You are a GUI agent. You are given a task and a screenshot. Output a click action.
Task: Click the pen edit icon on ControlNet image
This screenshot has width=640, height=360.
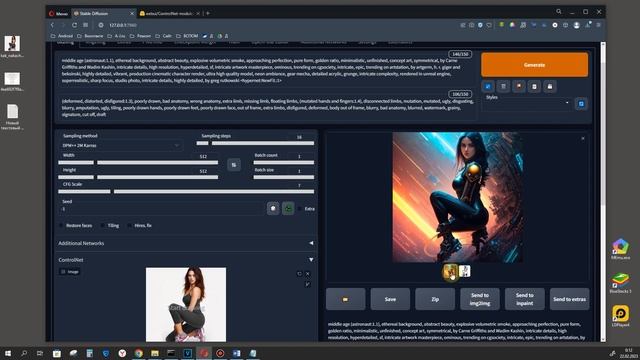308,284
